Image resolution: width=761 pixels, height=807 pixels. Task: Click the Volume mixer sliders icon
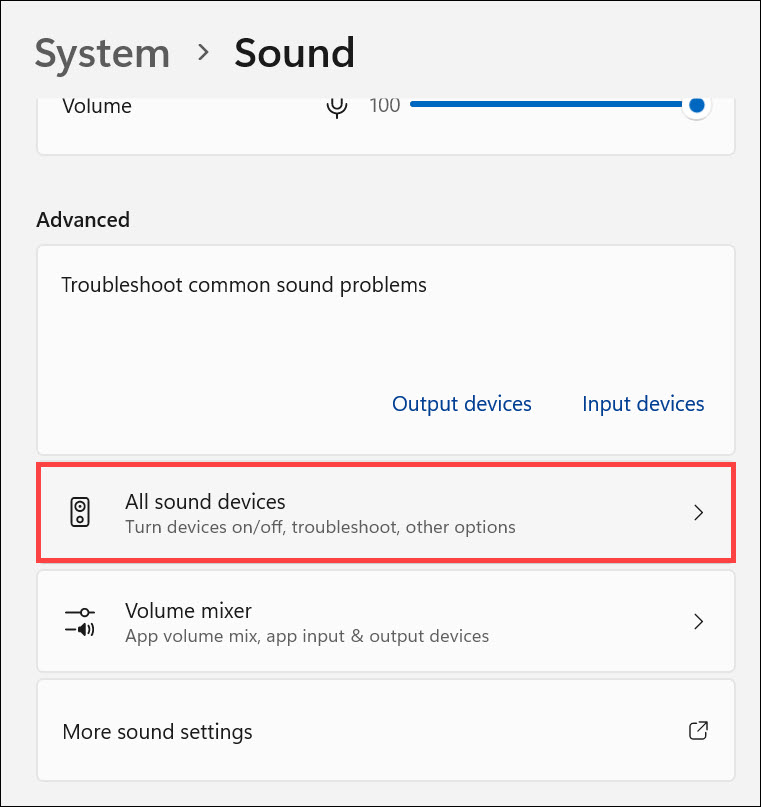(80, 621)
